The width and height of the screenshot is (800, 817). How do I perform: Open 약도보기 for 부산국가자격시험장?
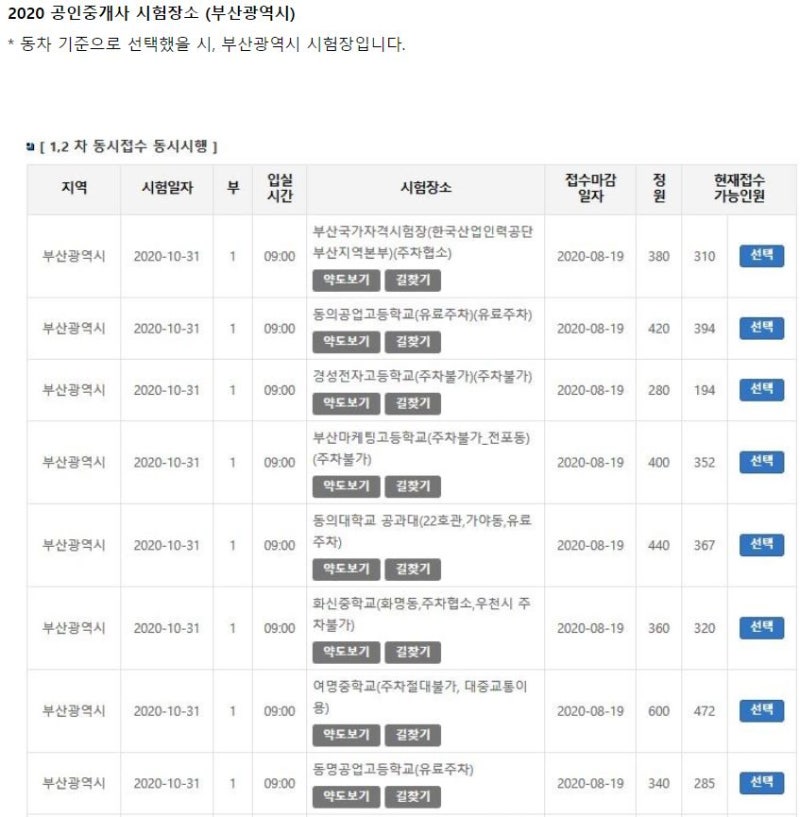pos(346,280)
